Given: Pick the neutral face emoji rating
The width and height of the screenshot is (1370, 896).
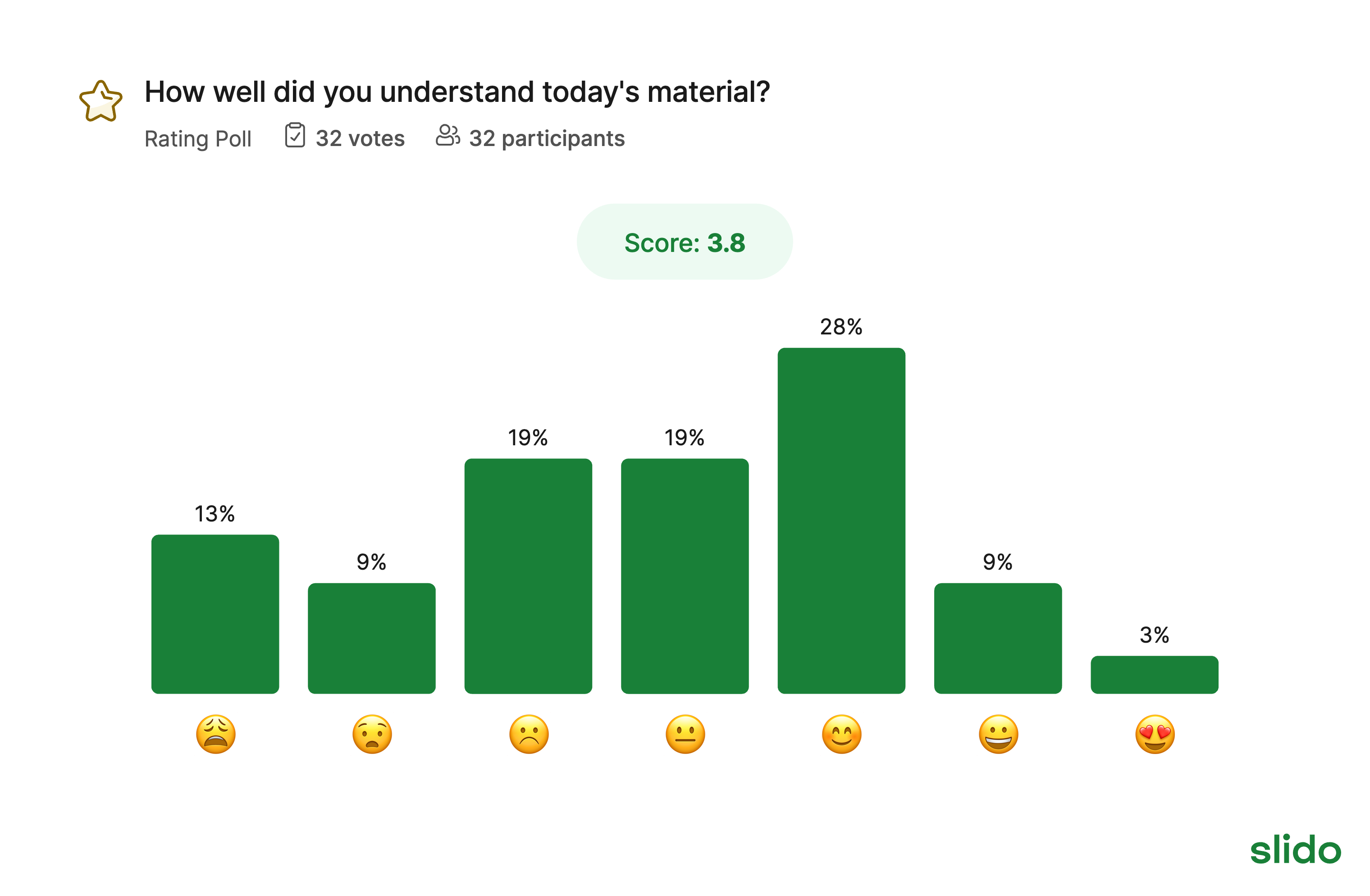Looking at the screenshot, I should point(685,734).
